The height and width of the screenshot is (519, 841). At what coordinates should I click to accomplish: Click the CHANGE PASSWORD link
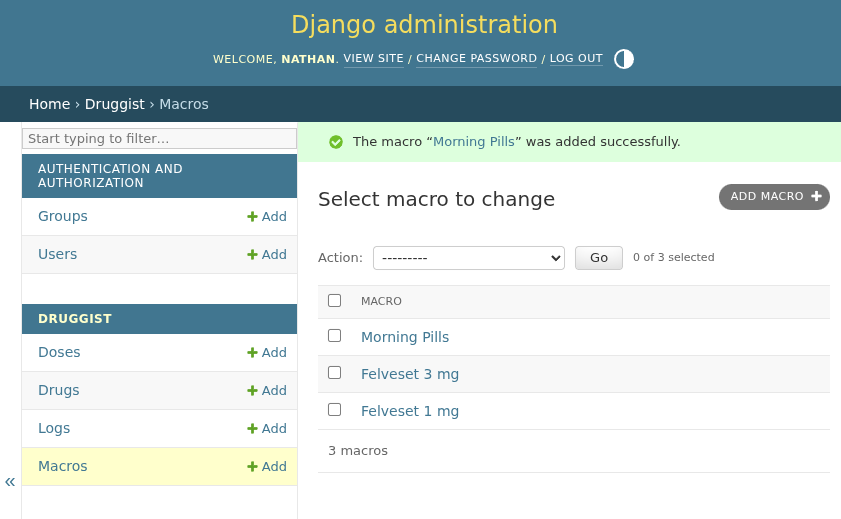(x=476, y=58)
